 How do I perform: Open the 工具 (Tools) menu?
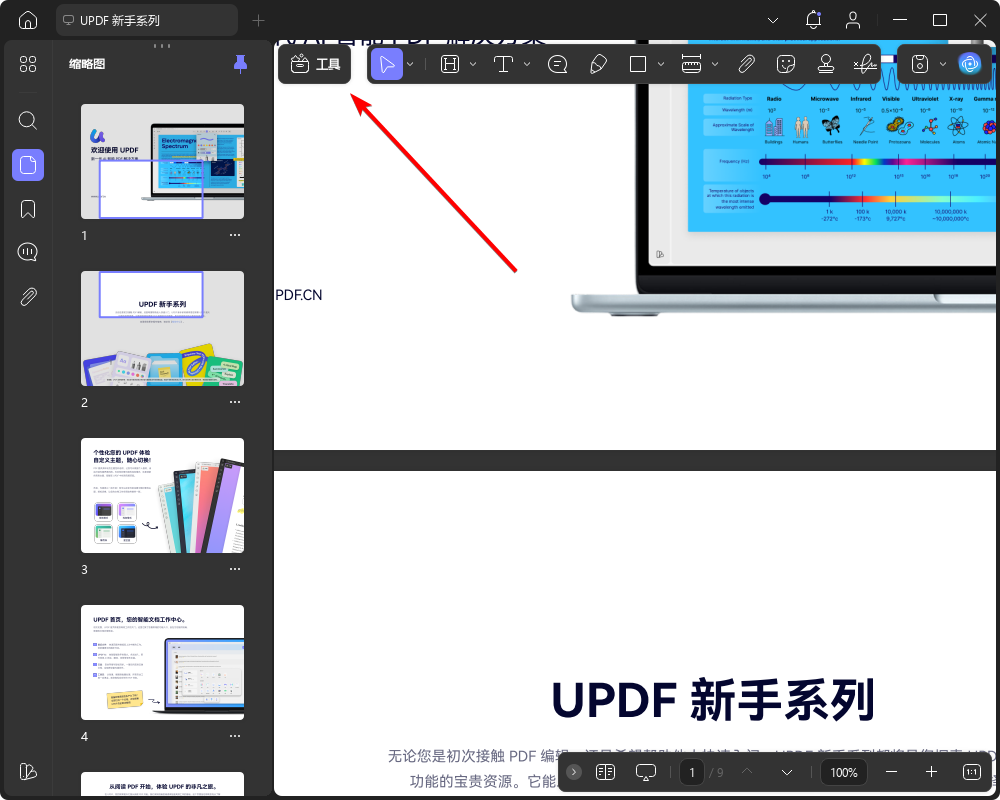[x=314, y=62]
